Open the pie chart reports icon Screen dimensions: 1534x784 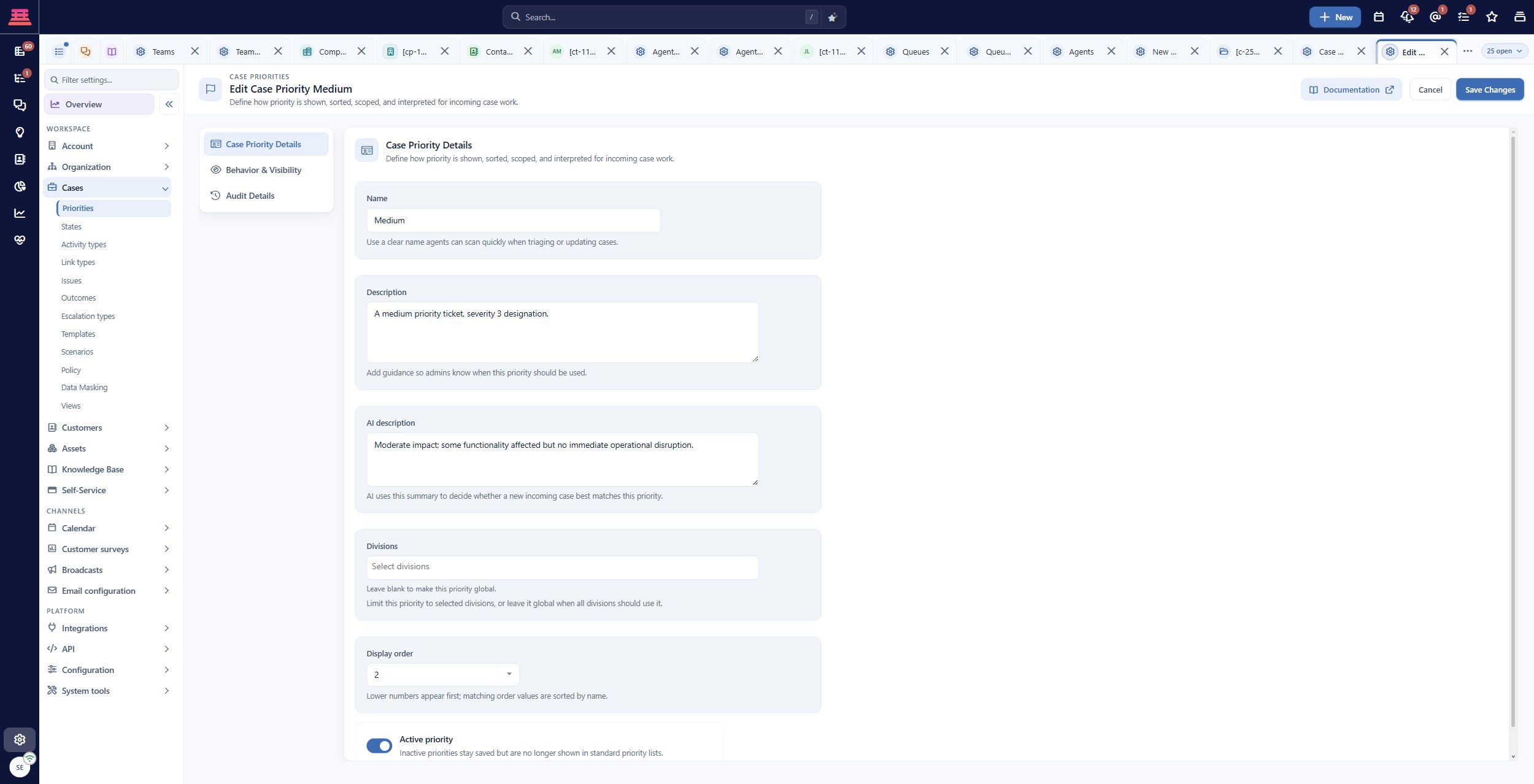20,186
